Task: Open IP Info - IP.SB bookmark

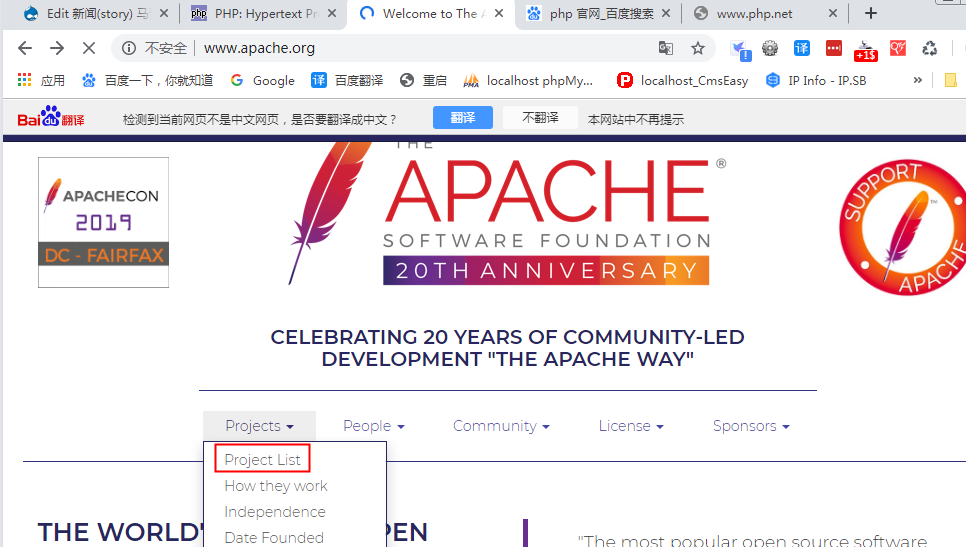Action: coord(816,80)
